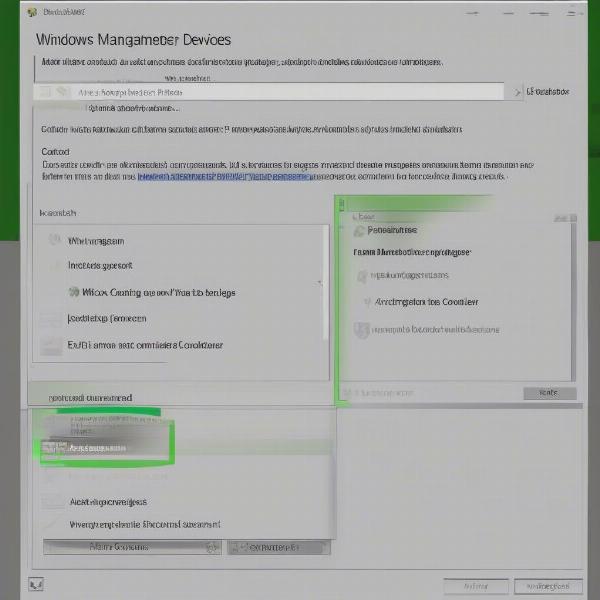Open the blue hyperlink in the paragraph
This screenshot has width=600, height=600.
click(x=224, y=176)
